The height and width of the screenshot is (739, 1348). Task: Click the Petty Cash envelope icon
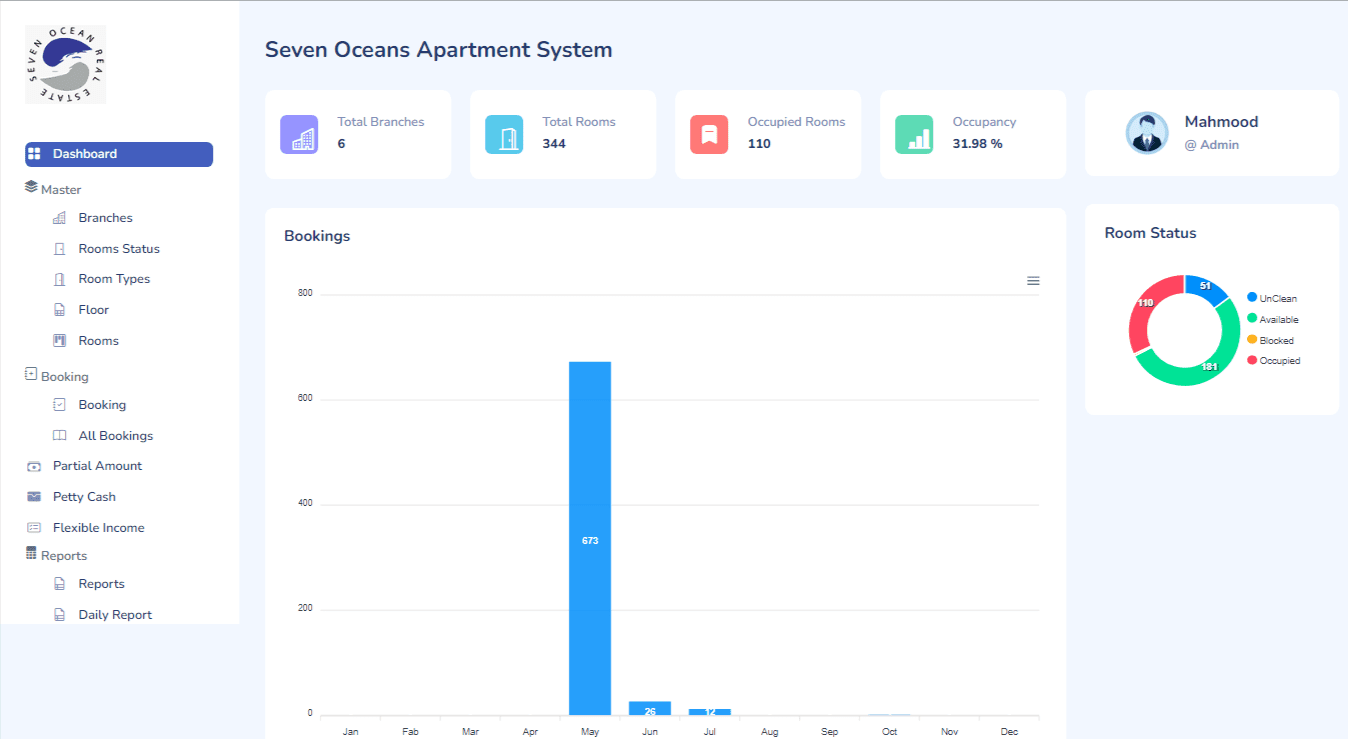pos(34,497)
